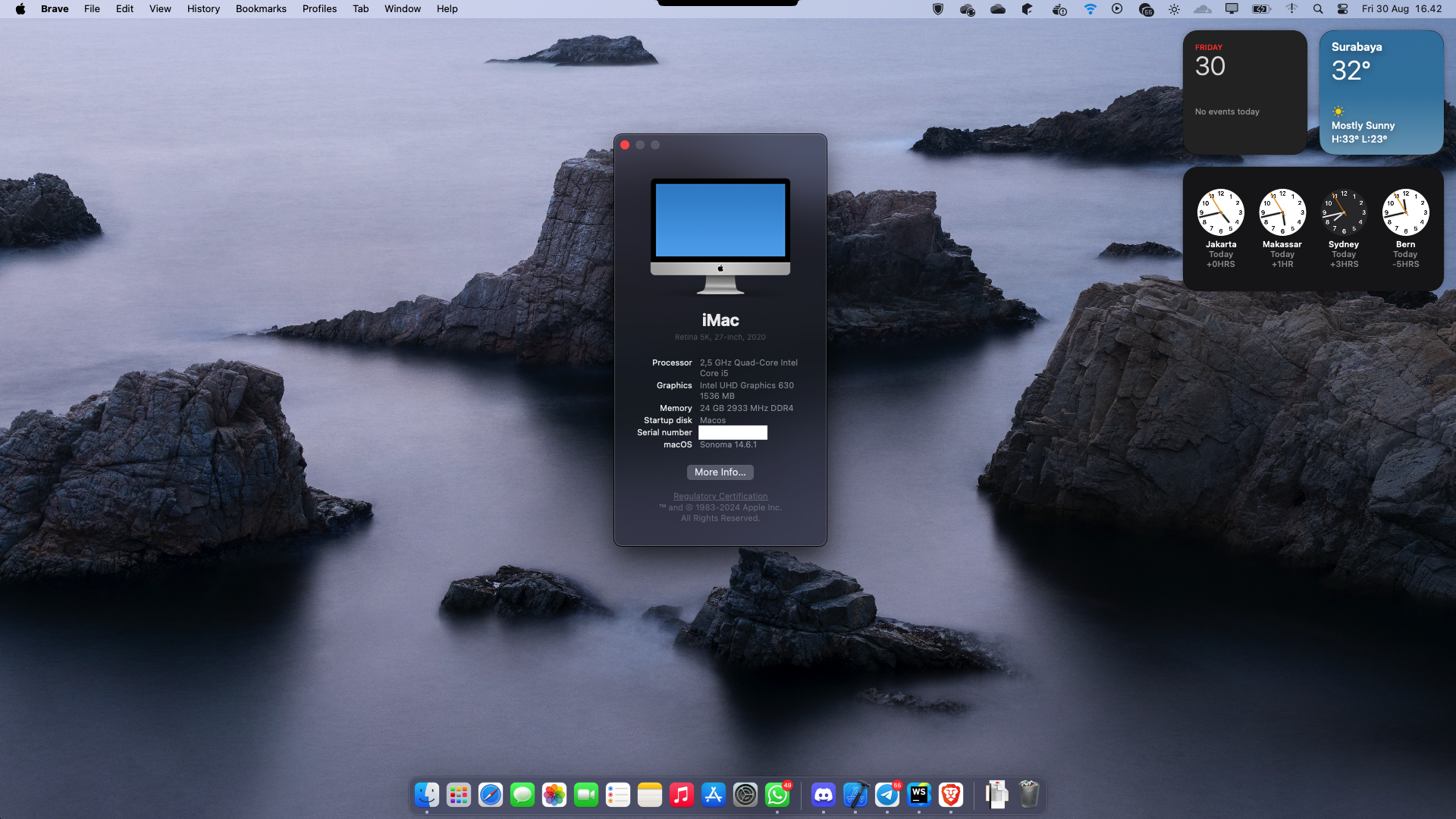Click the Bern clock in widget

click(1406, 212)
